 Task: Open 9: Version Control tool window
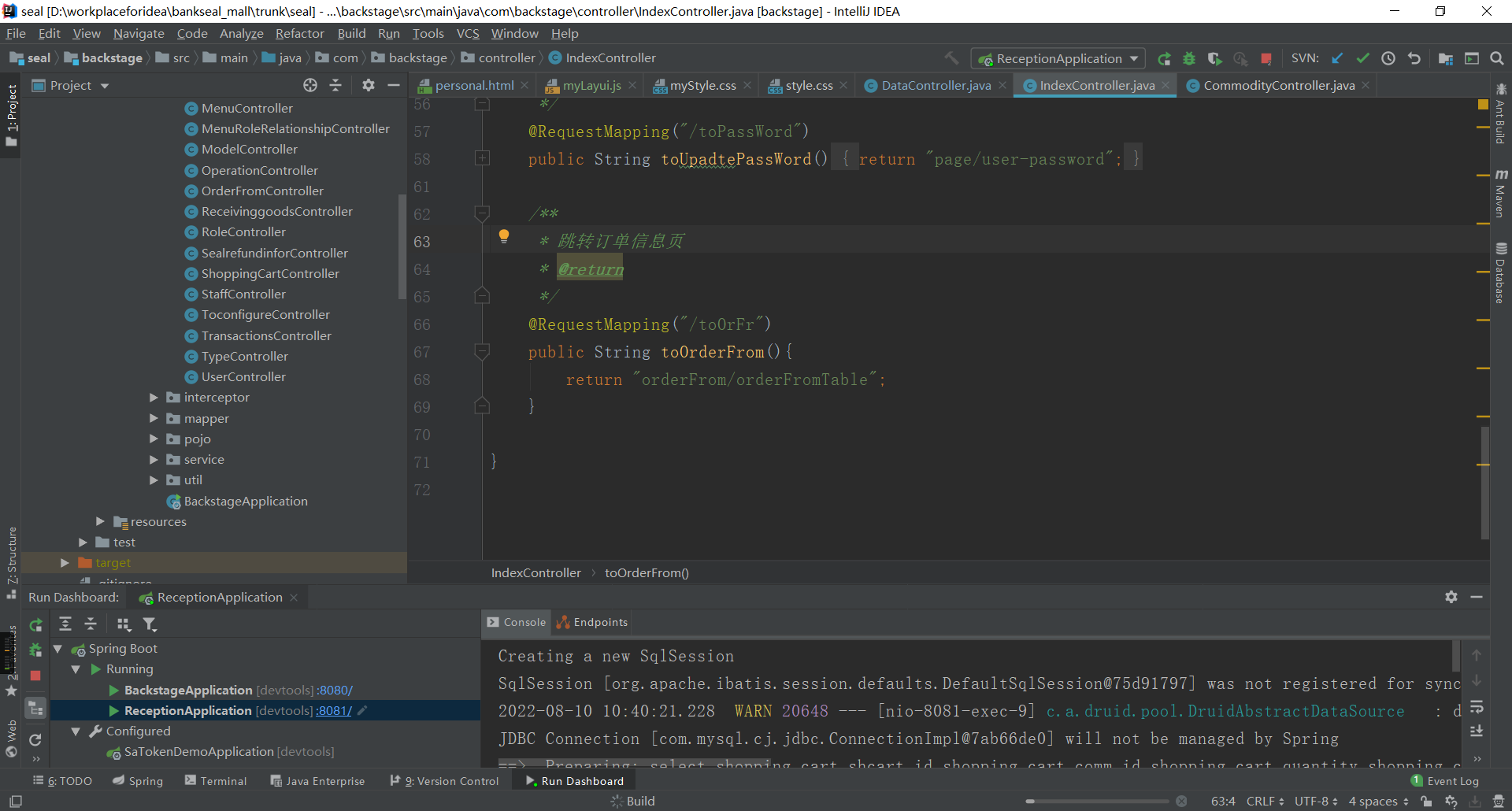[445, 780]
